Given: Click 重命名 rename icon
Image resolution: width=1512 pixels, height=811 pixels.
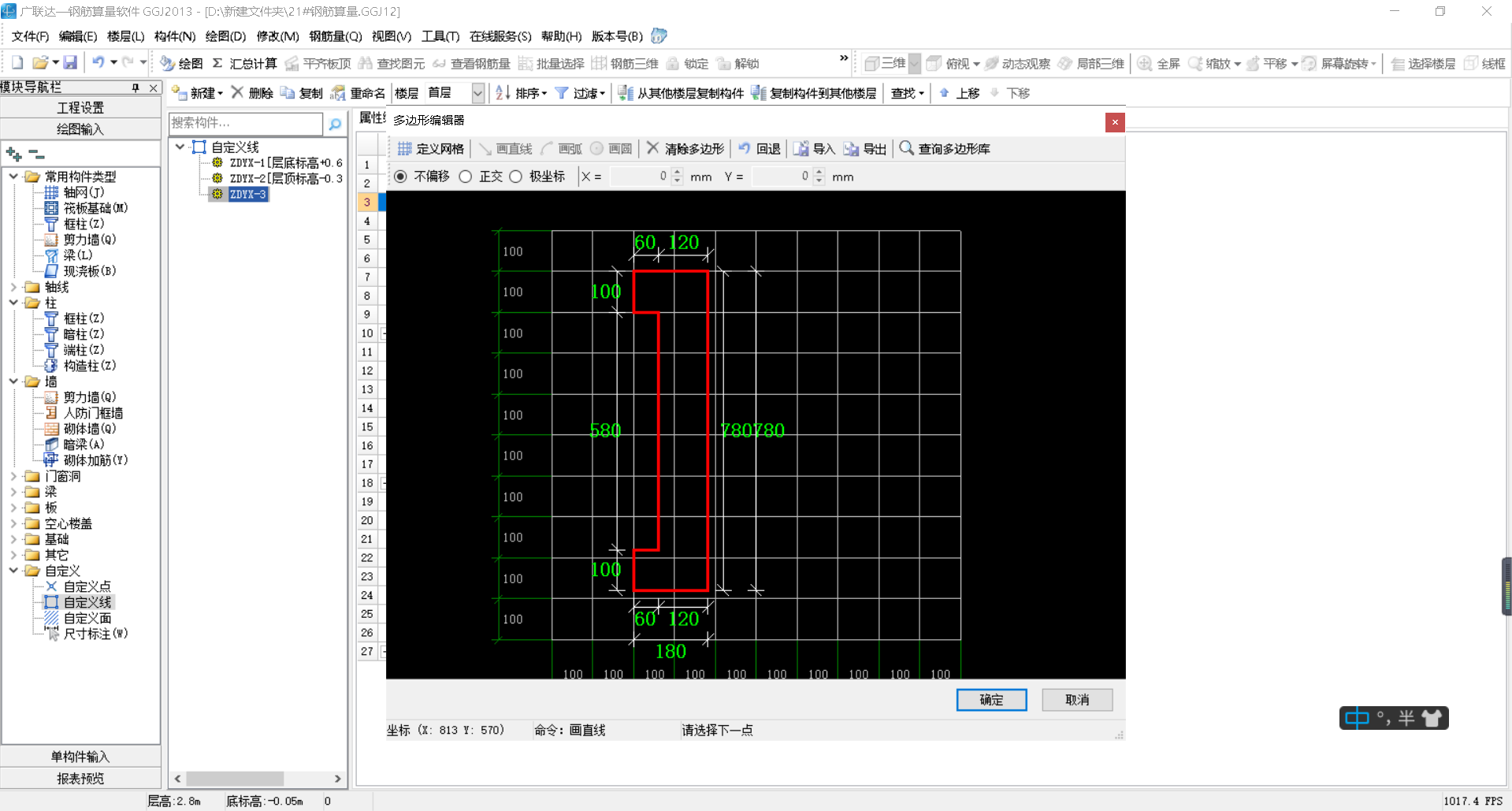Looking at the screenshot, I should [338, 93].
